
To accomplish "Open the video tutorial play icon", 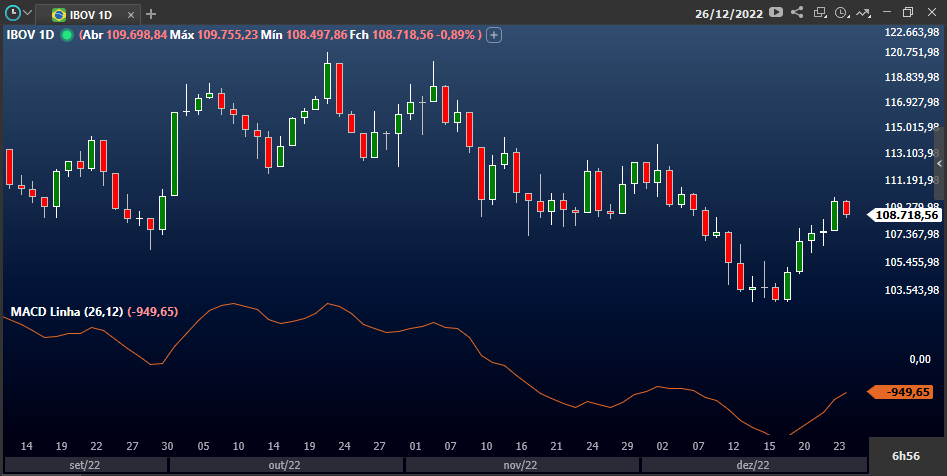I will coord(776,12).
